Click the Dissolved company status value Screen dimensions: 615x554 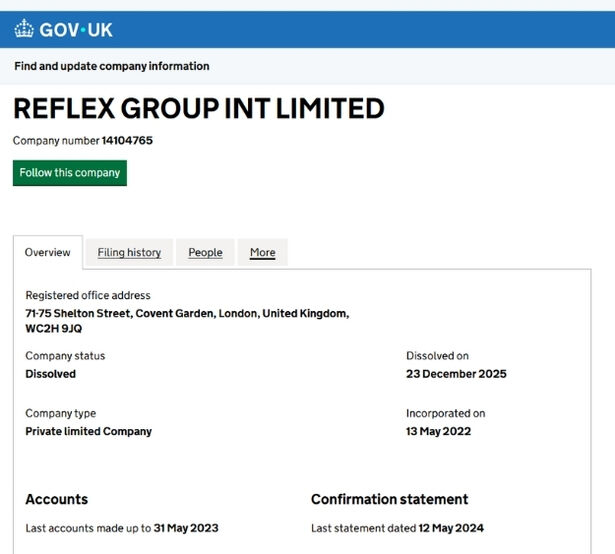click(x=50, y=374)
